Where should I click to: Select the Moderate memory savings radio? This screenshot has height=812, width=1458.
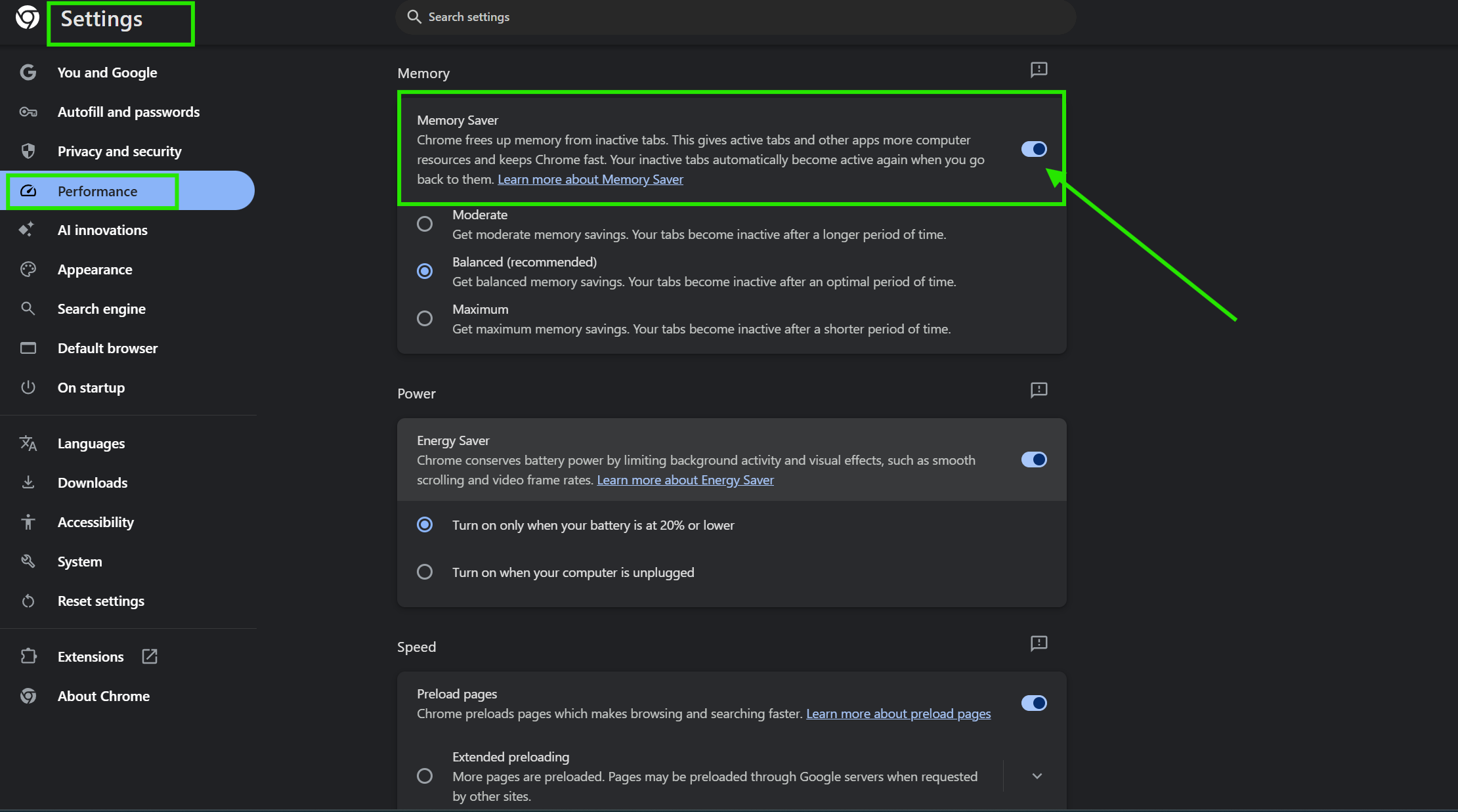425,224
